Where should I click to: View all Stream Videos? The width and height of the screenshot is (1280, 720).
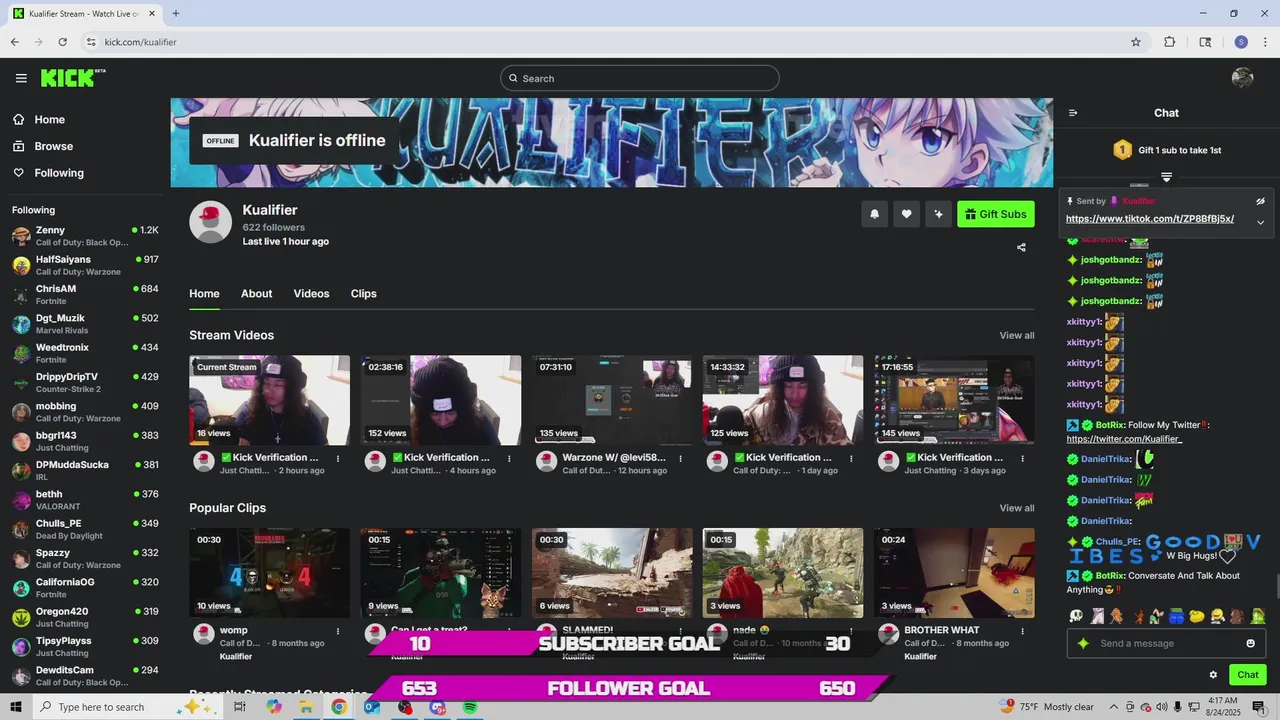point(1017,335)
